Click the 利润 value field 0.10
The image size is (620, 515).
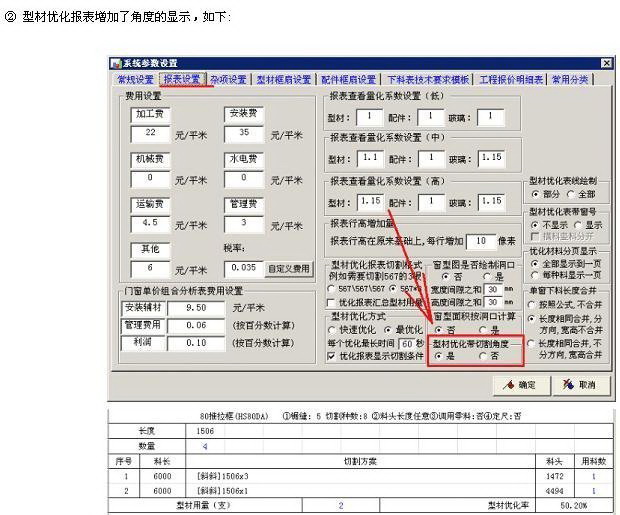point(196,343)
